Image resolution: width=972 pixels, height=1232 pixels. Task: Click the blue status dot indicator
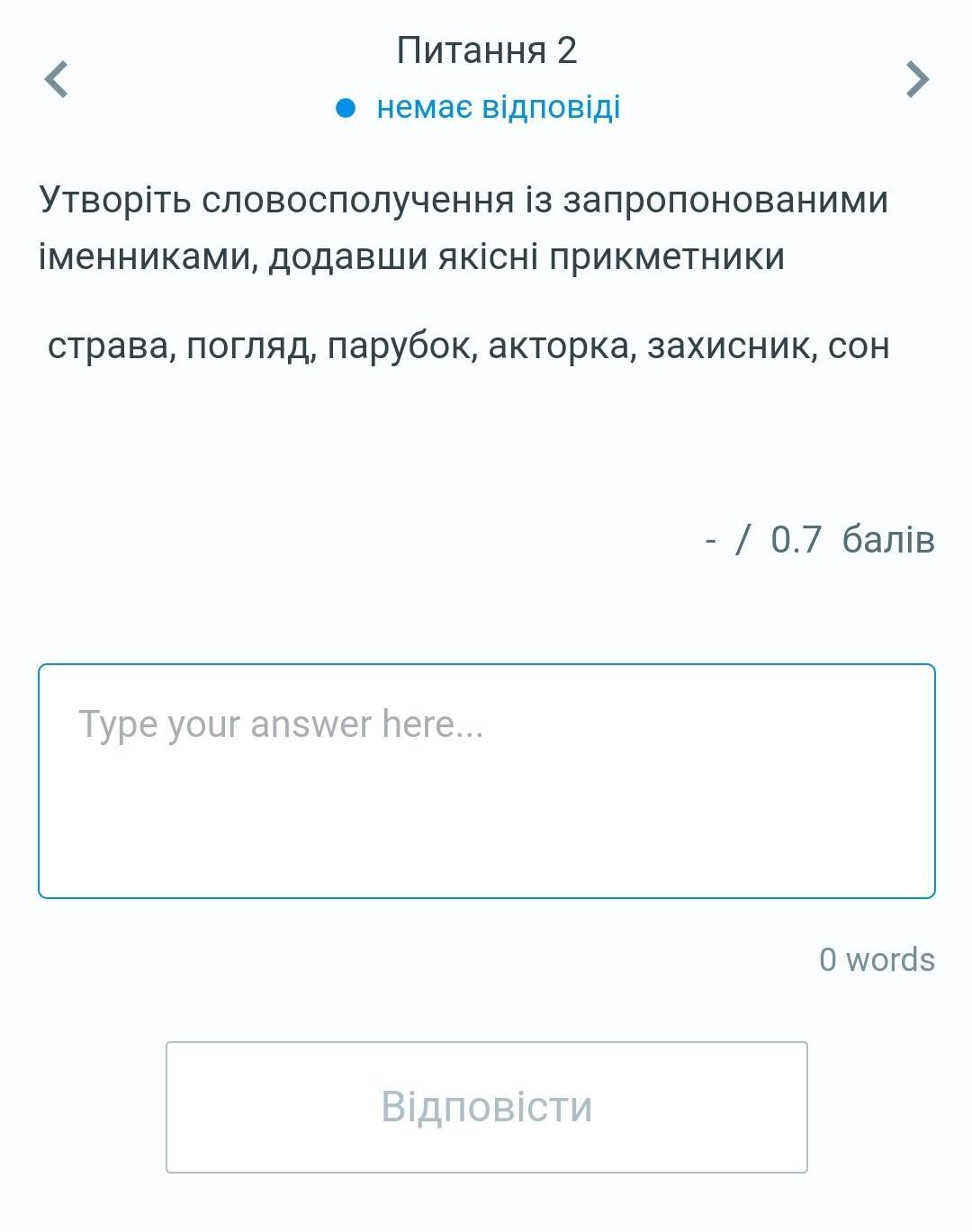pos(346,108)
